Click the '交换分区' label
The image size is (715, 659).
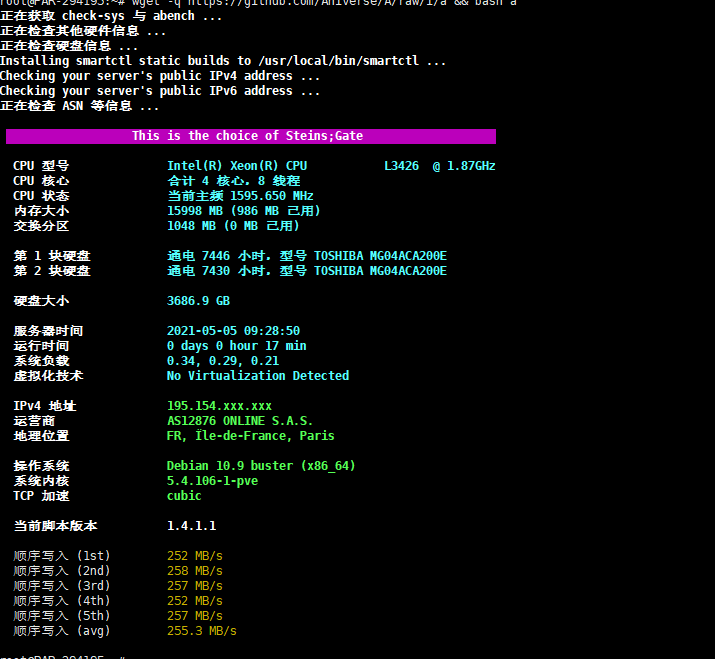click(41, 226)
